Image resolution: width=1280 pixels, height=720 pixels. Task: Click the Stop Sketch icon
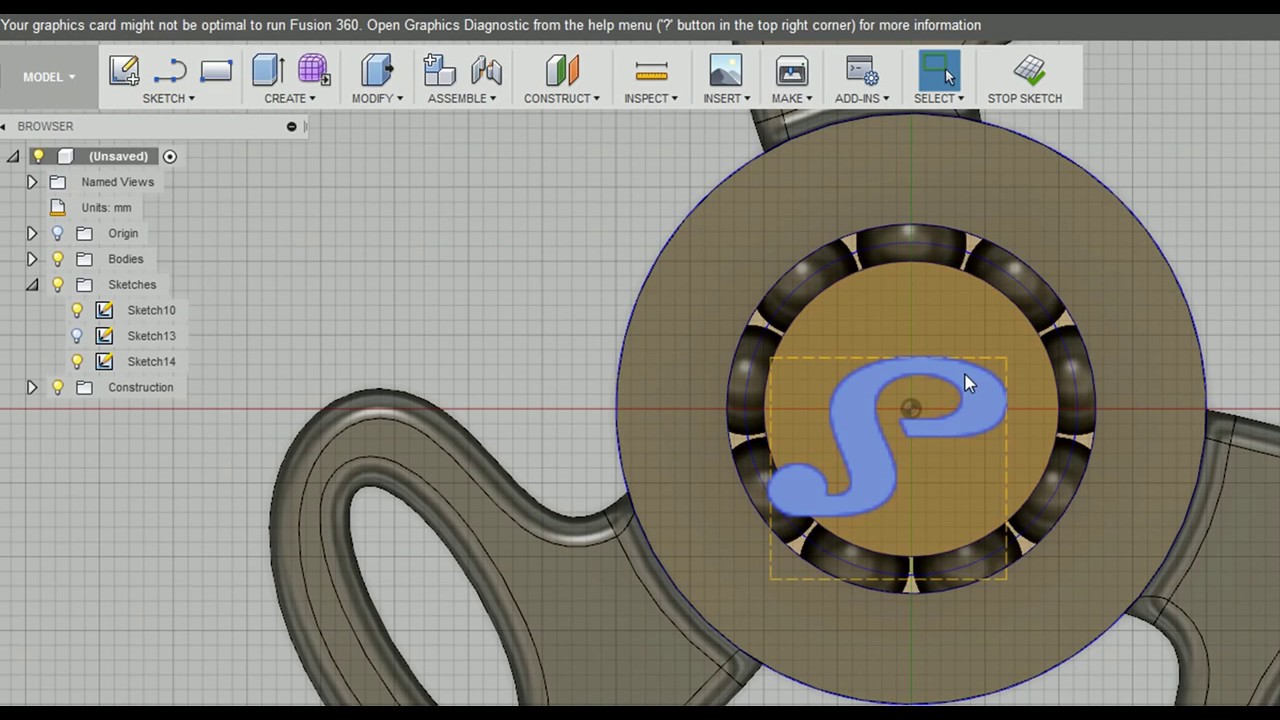[1029, 70]
